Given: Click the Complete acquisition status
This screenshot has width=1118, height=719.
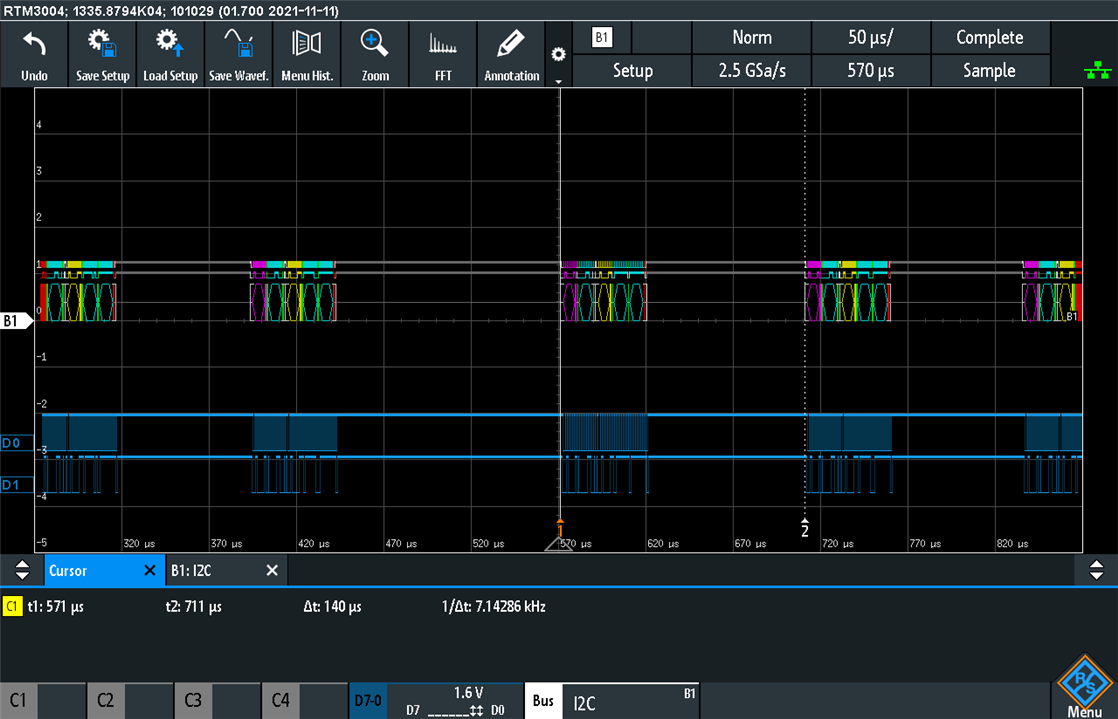Looking at the screenshot, I should tap(990, 37).
